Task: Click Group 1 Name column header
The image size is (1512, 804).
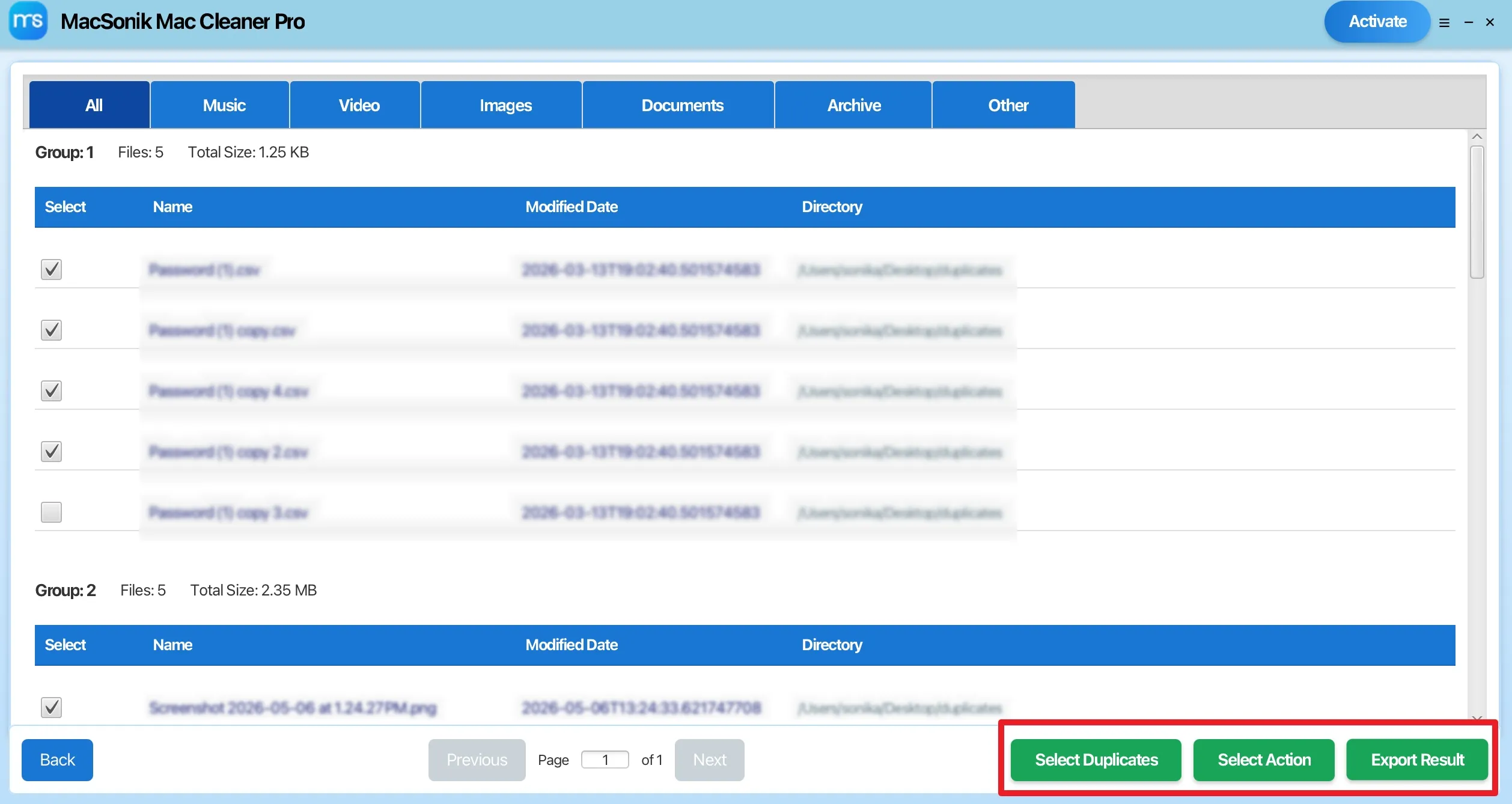Action: [x=172, y=207]
